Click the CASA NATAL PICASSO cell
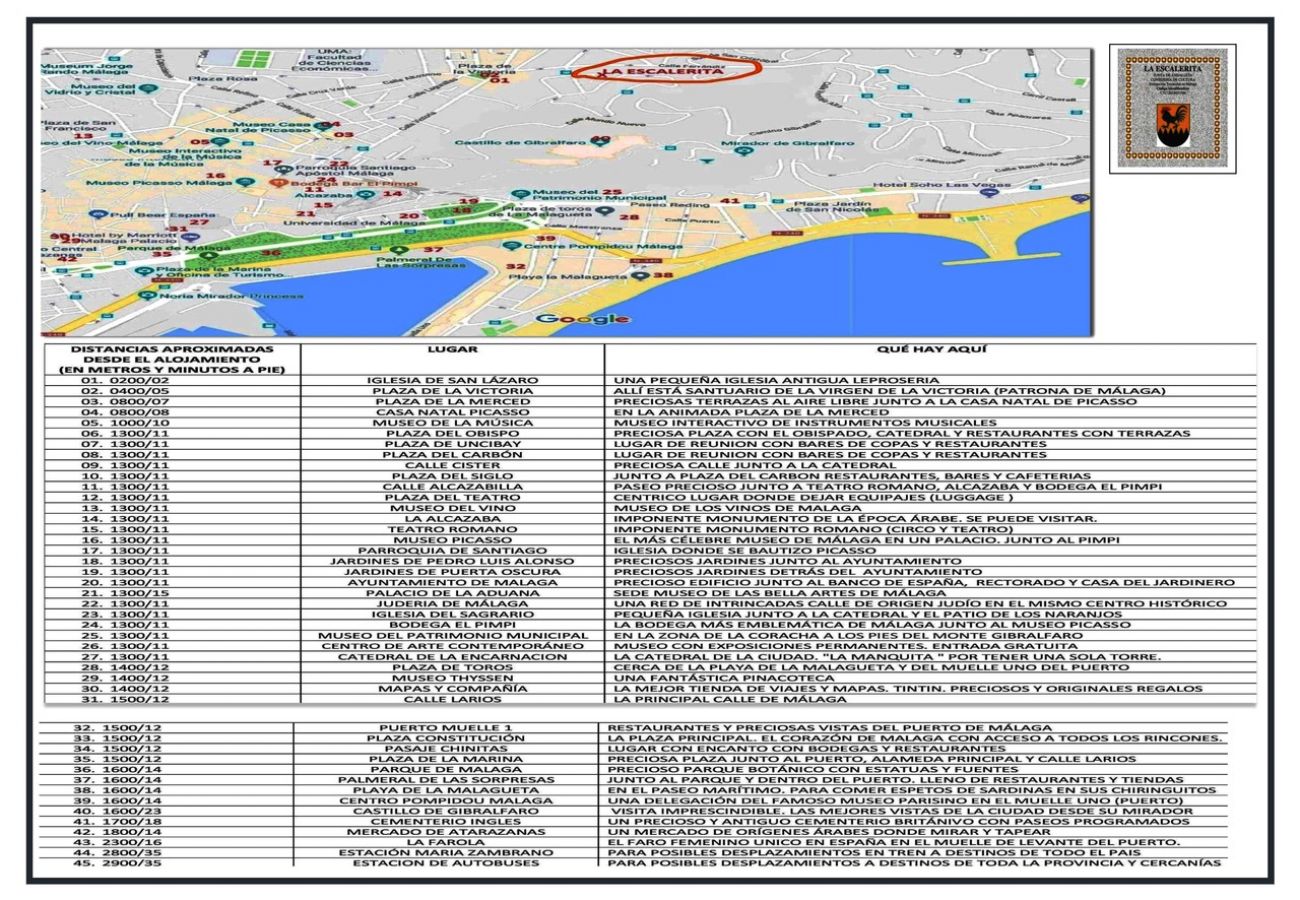 tap(452, 412)
